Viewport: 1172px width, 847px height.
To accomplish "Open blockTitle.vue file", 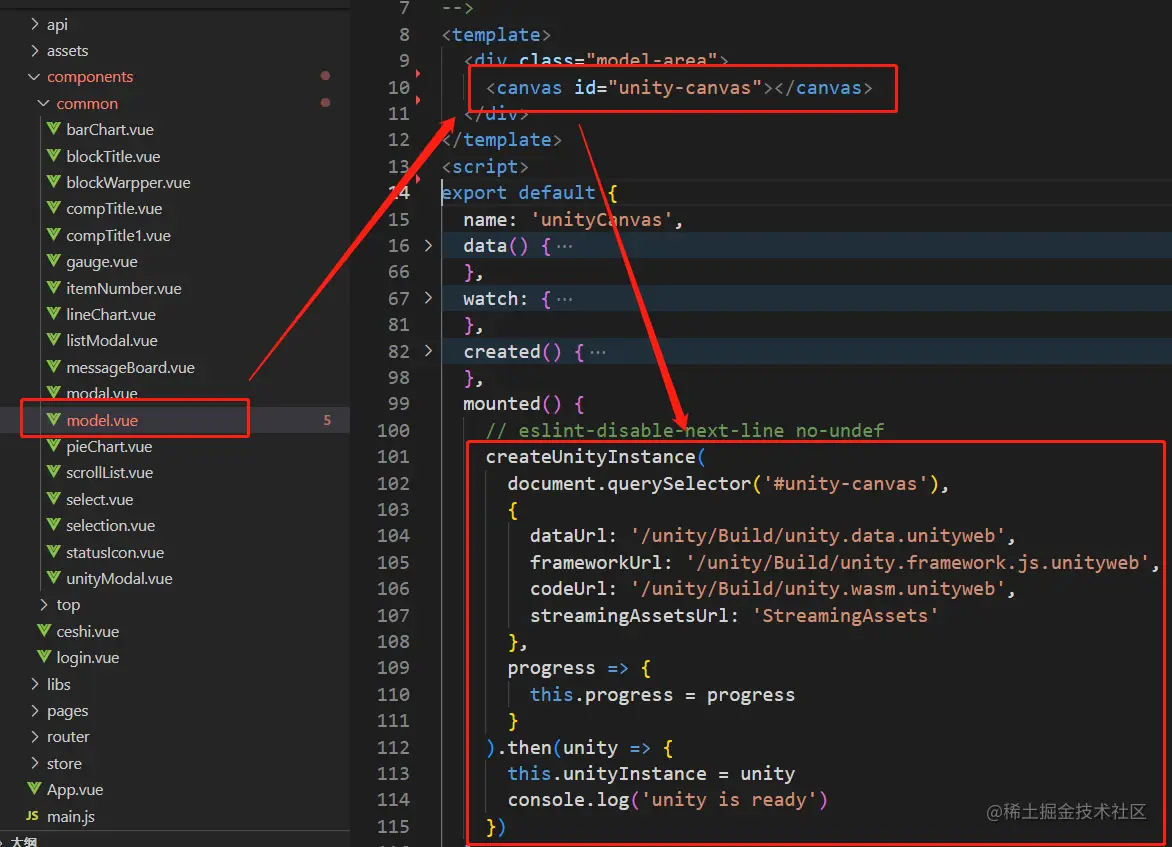I will [x=113, y=156].
